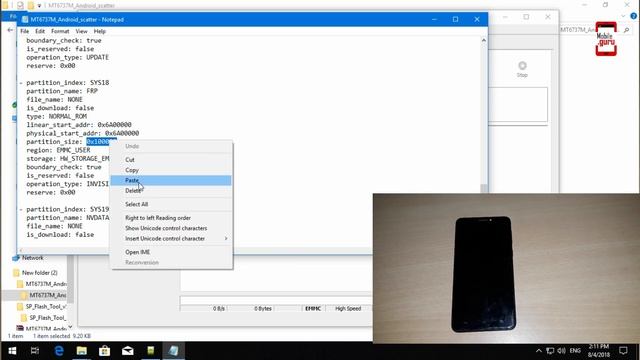The height and width of the screenshot is (360, 640).
Task: Choose Delete from the context menu
Action: click(171, 191)
